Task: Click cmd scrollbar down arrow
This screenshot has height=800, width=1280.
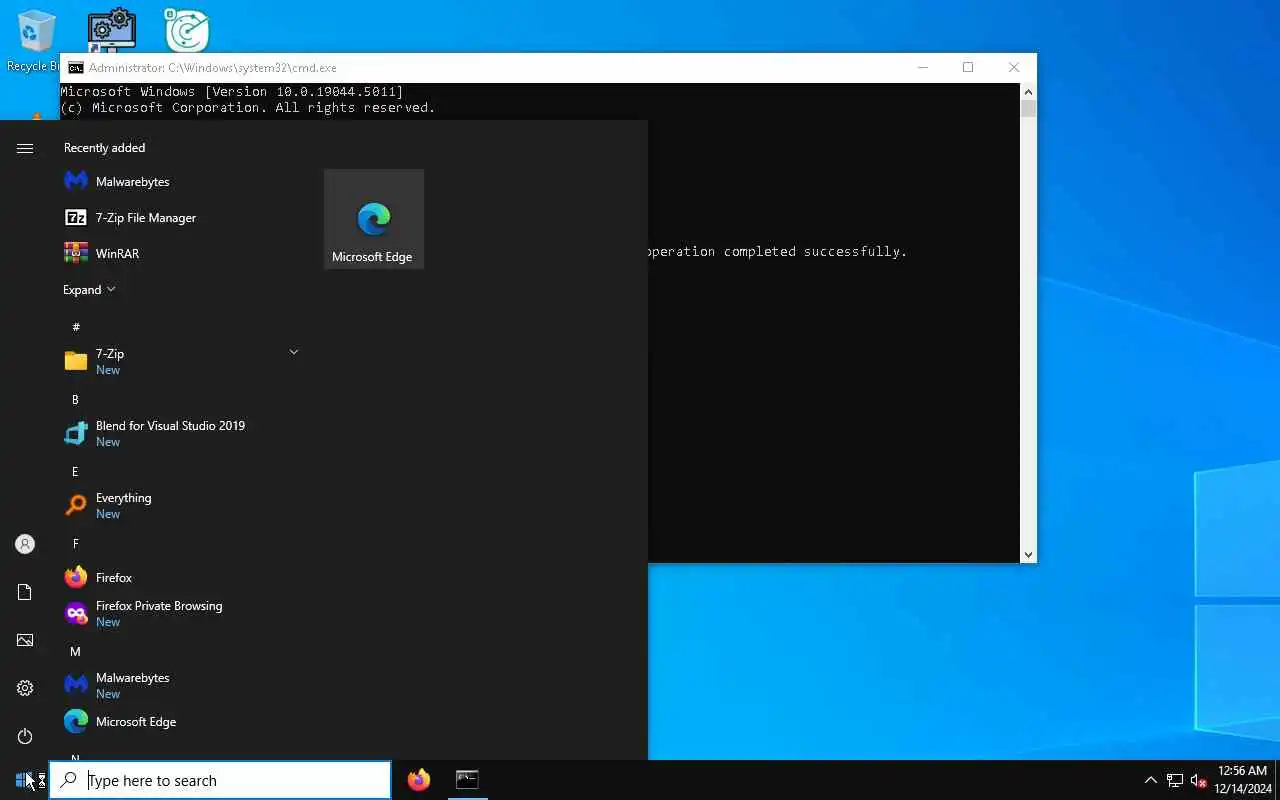Action: pyautogui.click(x=1028, y=554)
